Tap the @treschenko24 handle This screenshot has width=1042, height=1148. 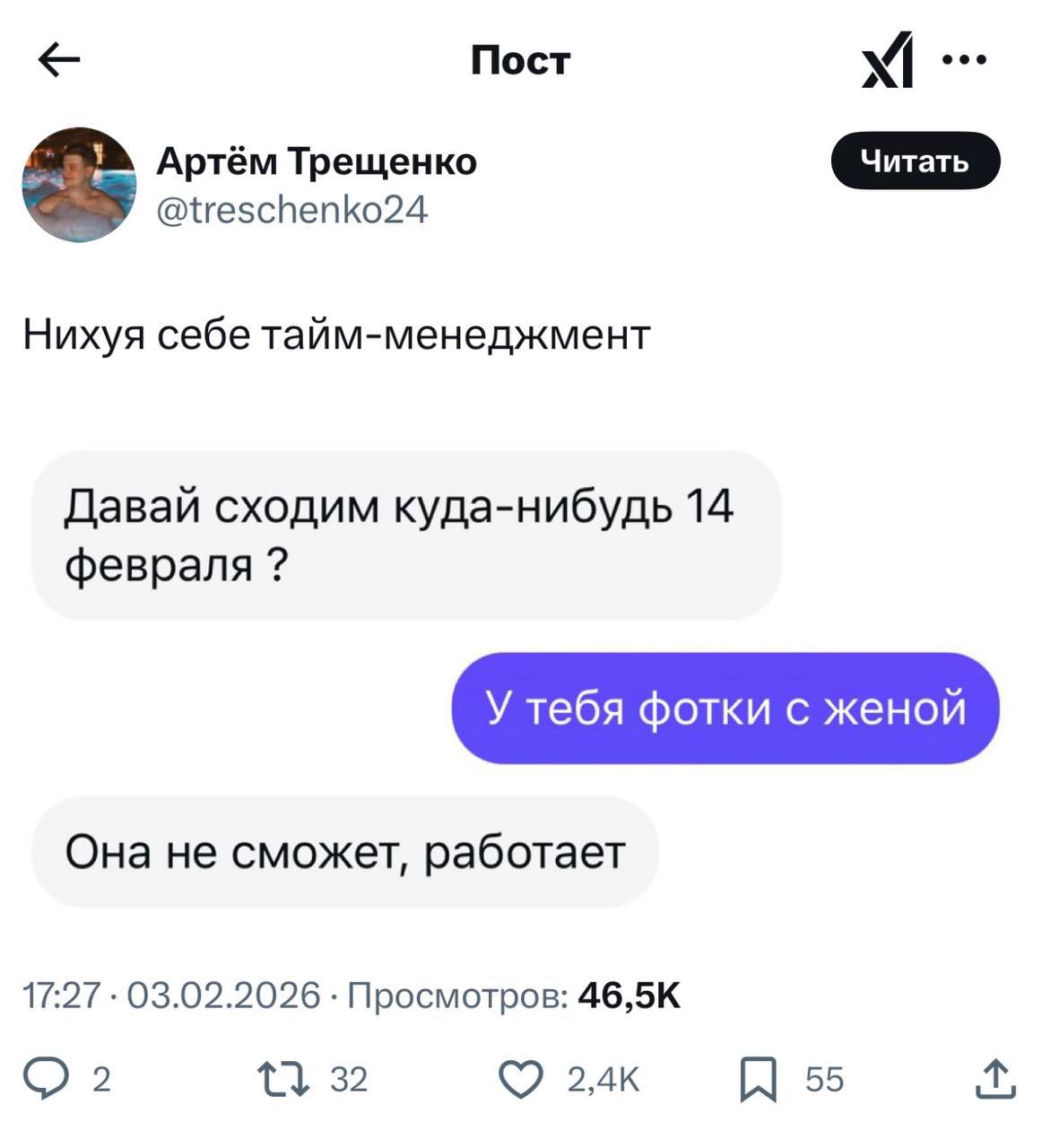pyautogui.click(x=292, y=210)
